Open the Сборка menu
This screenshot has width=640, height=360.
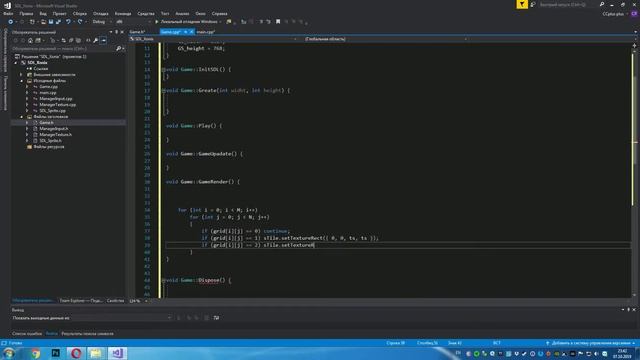click(80, 13)
